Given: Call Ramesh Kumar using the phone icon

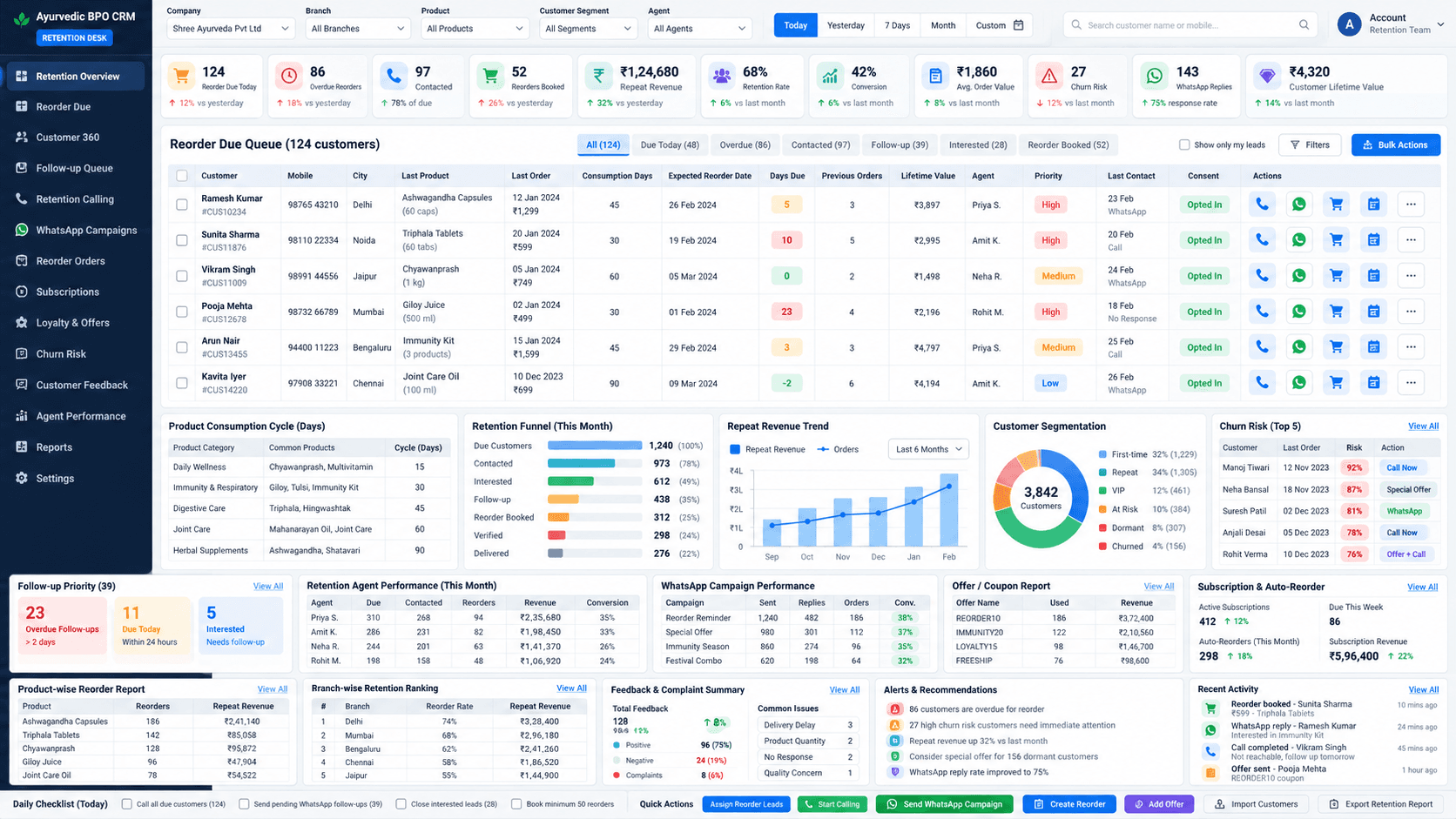Looking at the screenshot, I should click(1262, 205).
